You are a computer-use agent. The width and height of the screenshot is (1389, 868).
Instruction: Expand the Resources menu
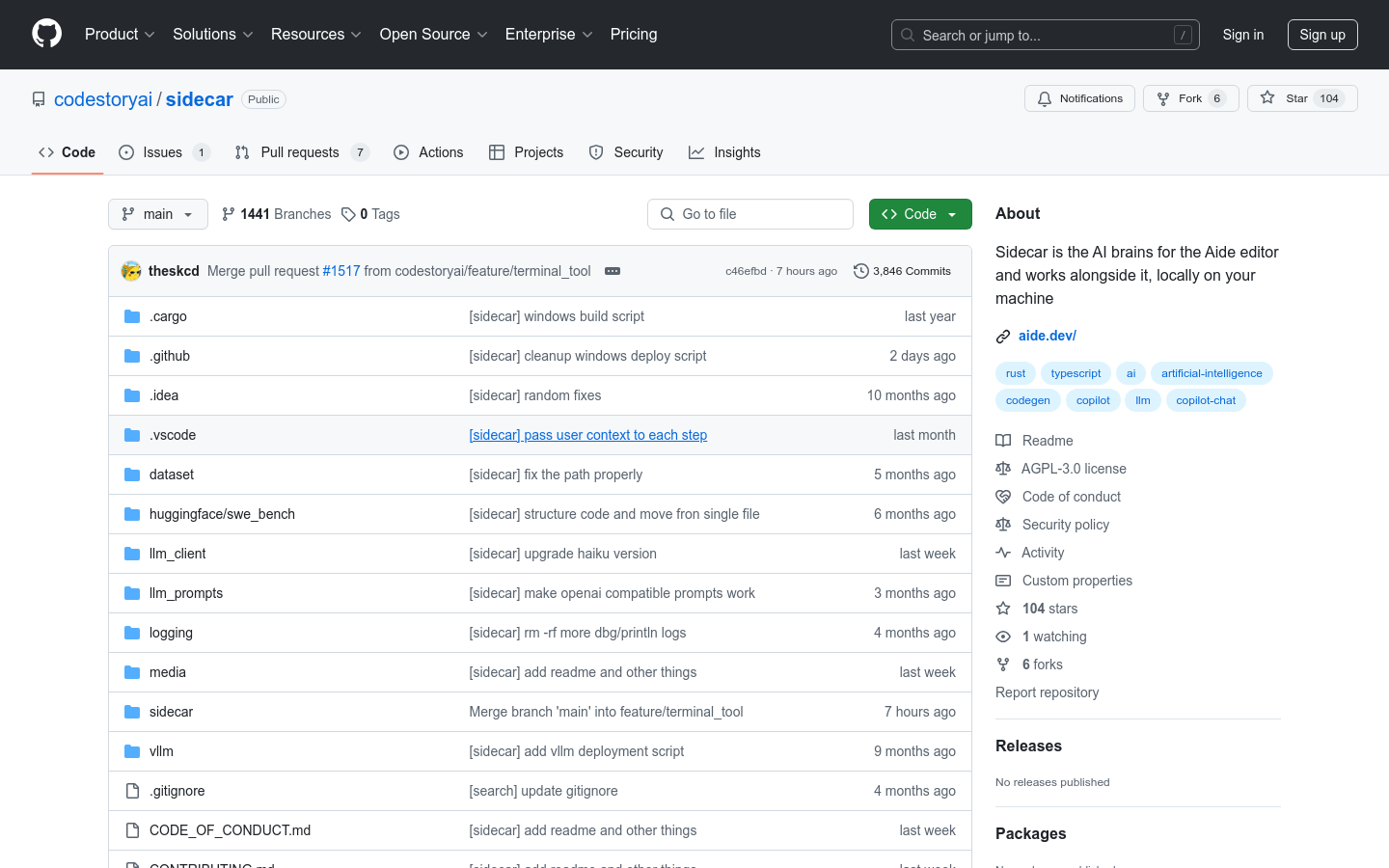[316, 35]
